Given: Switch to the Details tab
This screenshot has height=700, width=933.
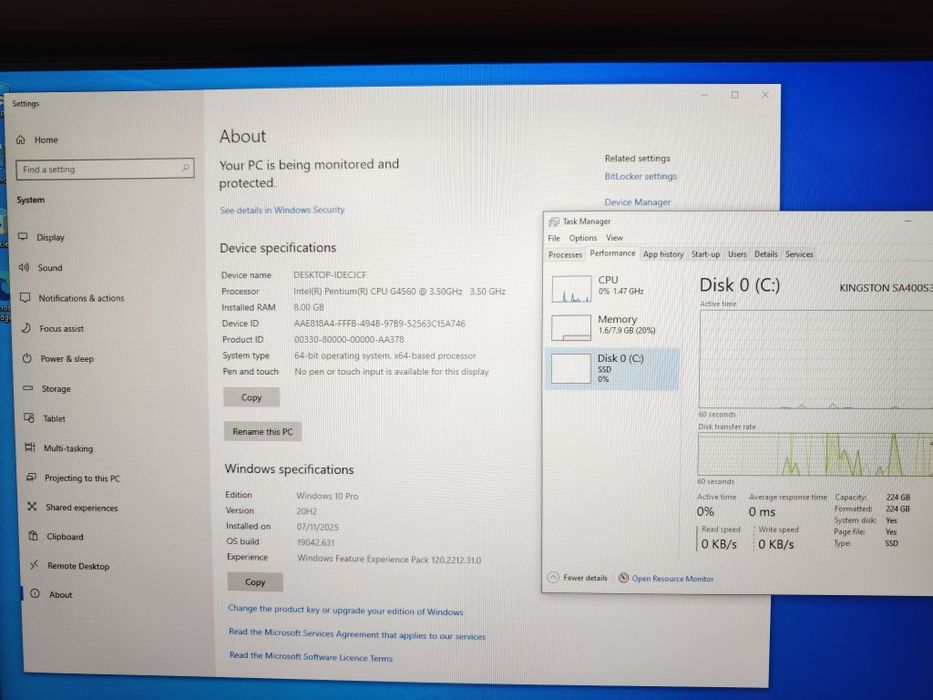Looking at the screenshot, I should (x=765, y=254).
